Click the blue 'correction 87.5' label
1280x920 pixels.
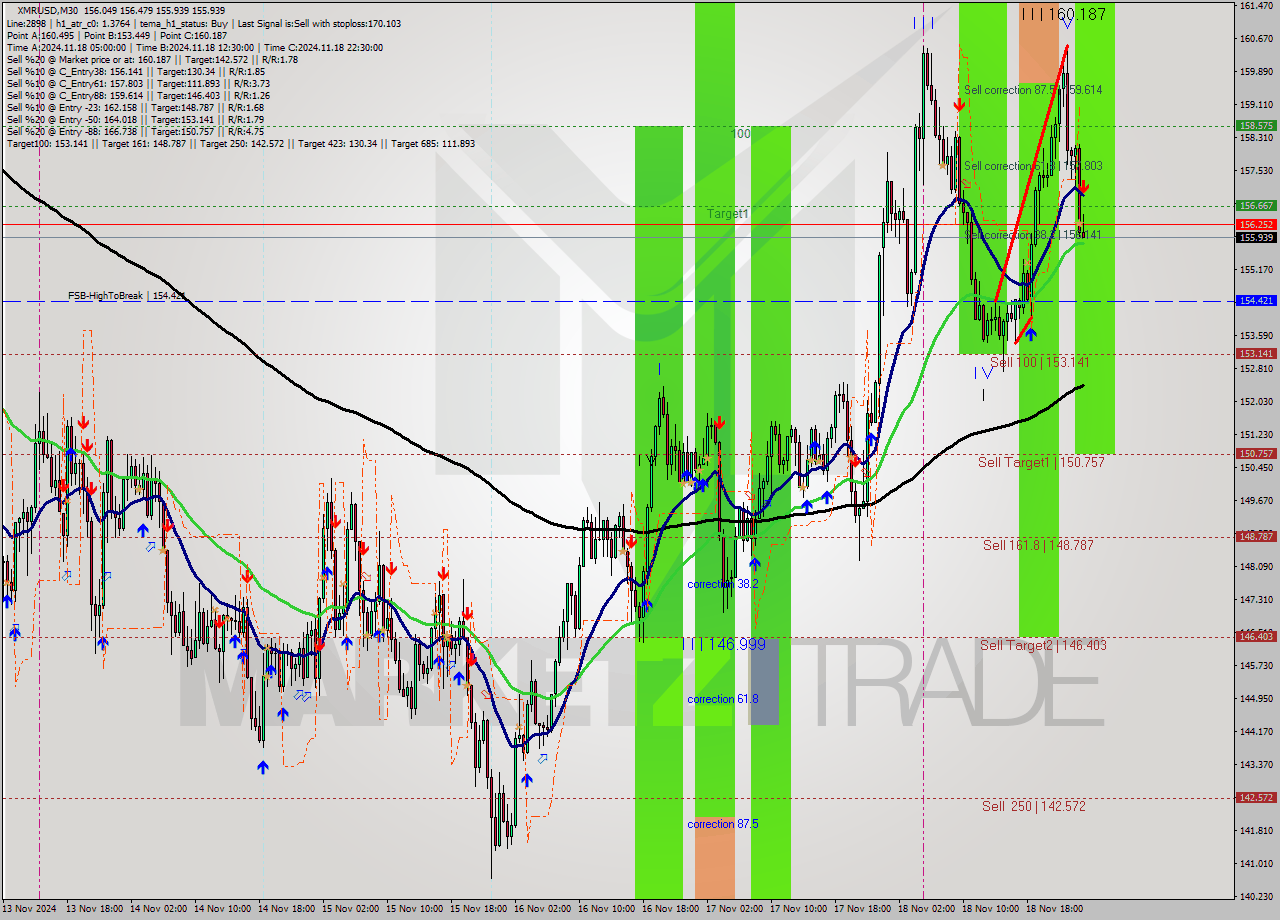(722, 824)
